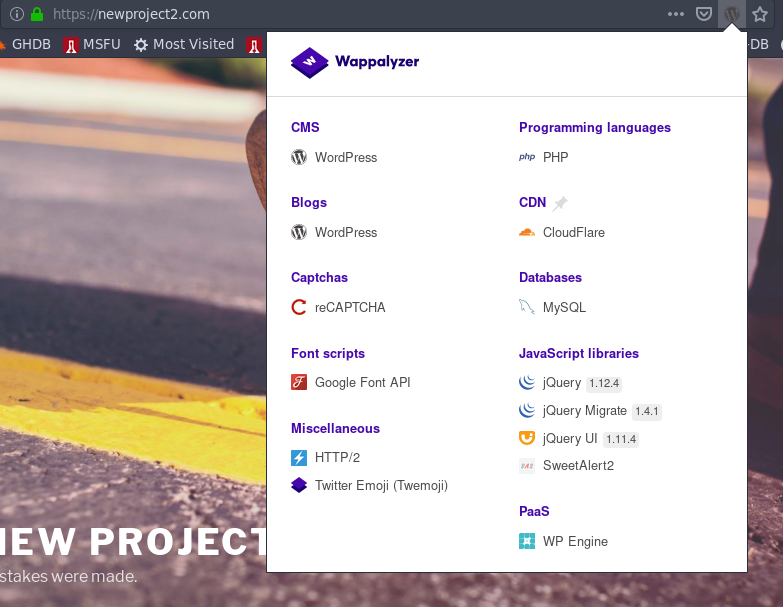Toggle the pin icon next to CDN

[x=560, y=203]
